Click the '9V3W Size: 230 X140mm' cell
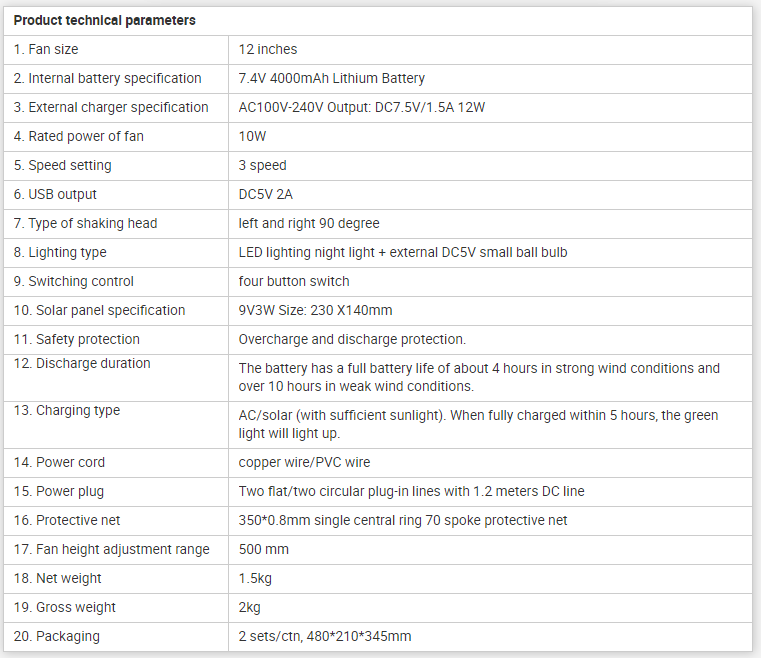 tap(316, 310)
